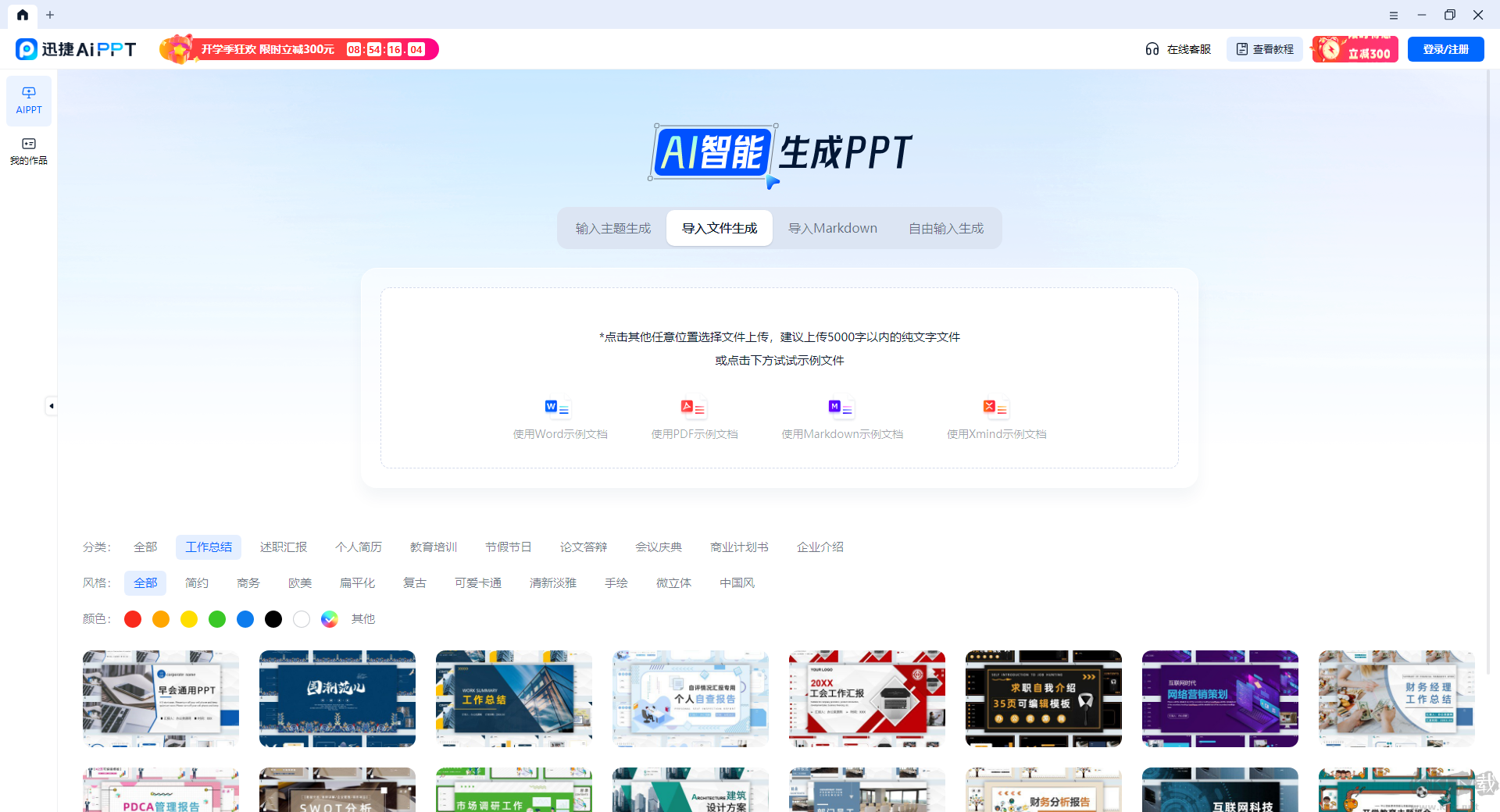Viewport: 1500px width, 812px height.
Task: Pick the yellow color swatch
Action: pyautogui.click(x=189, y=619)
